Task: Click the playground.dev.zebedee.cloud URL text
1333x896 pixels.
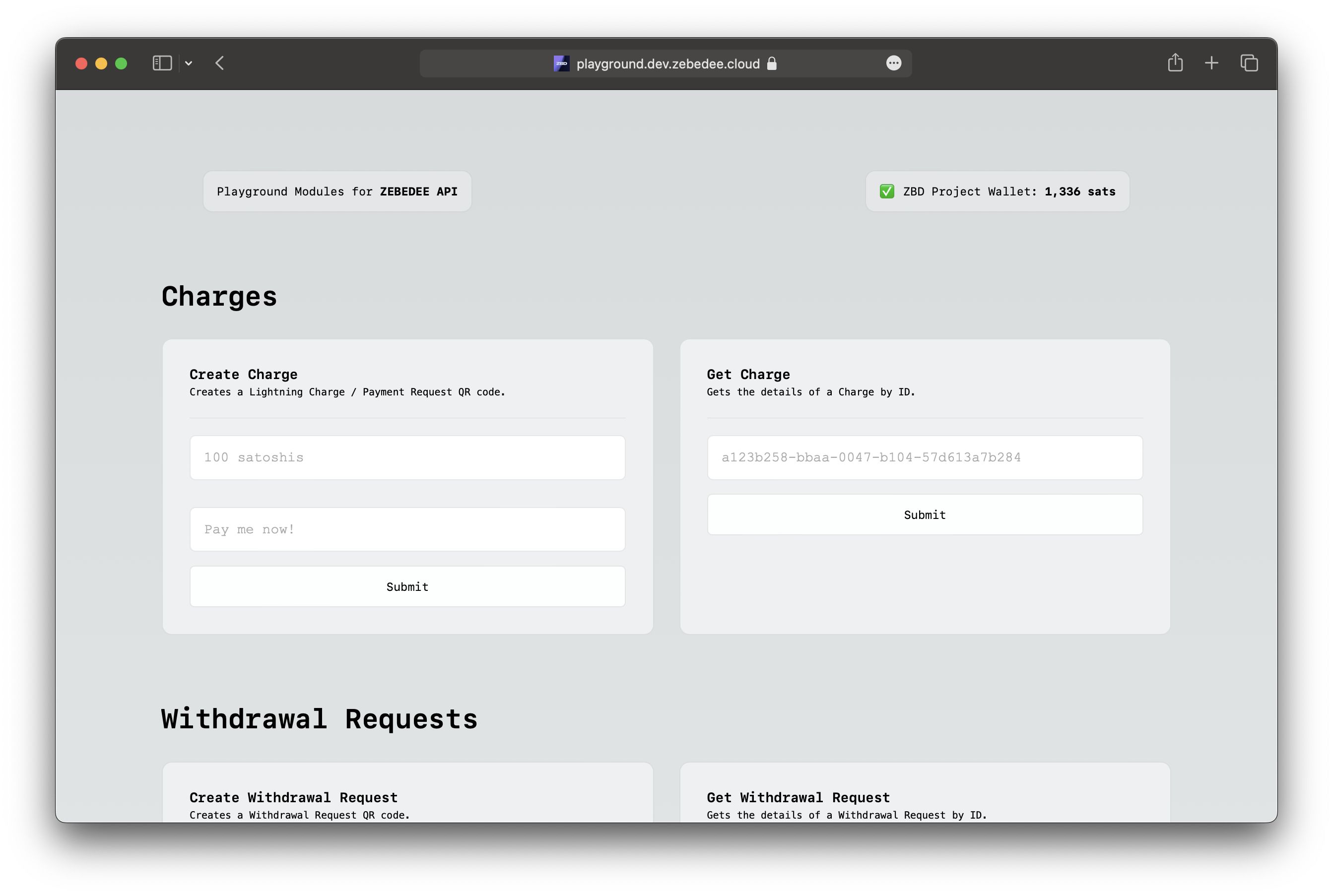Action: pyautogui.click(x=667, y=64)
